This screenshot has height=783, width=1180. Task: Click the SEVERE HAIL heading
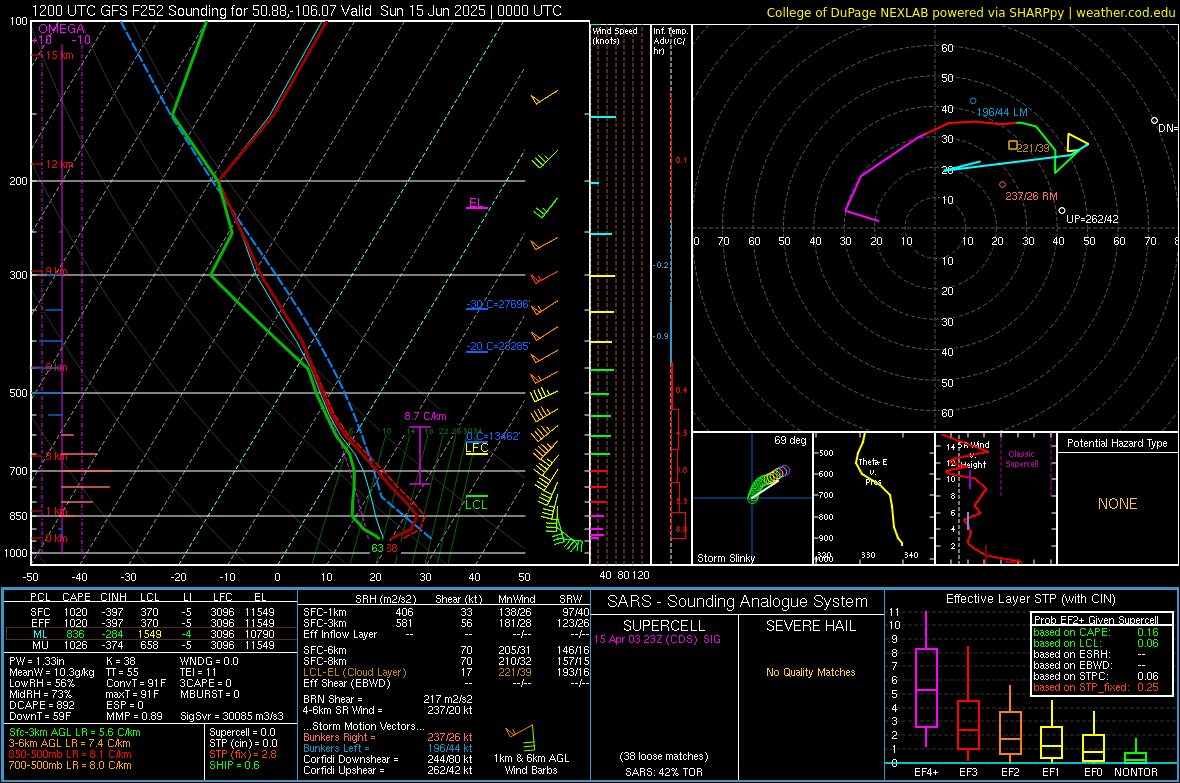tap(810, 626)
